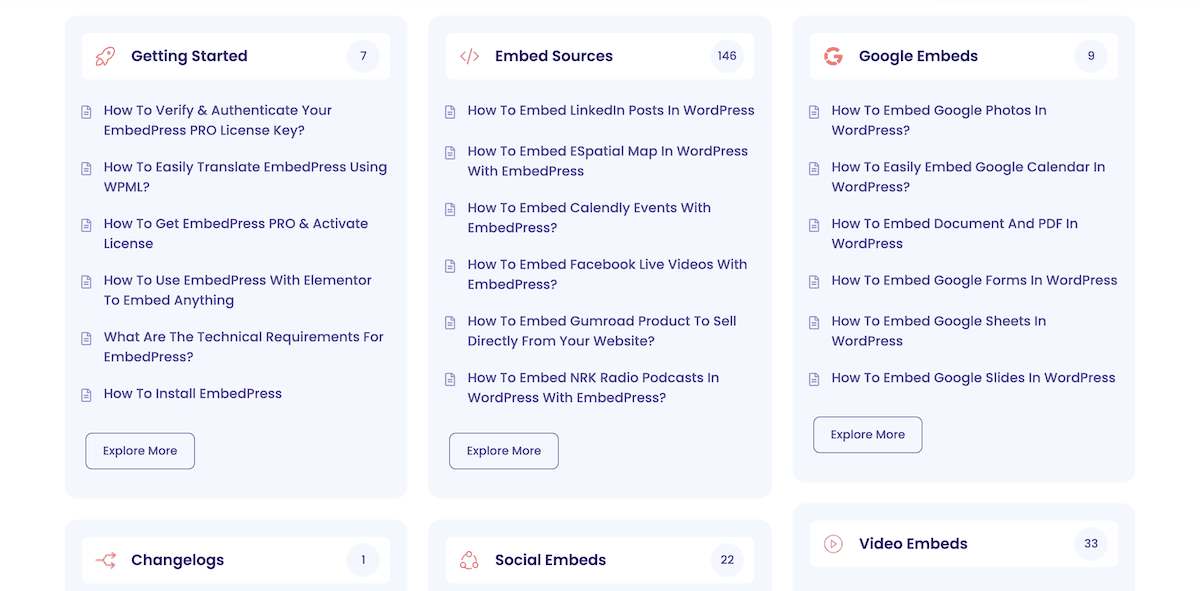The height and width of the screenshot is (591, 1200).
Task: Click document icon next to Calendly Events article
Action: [x=451, y=209]
